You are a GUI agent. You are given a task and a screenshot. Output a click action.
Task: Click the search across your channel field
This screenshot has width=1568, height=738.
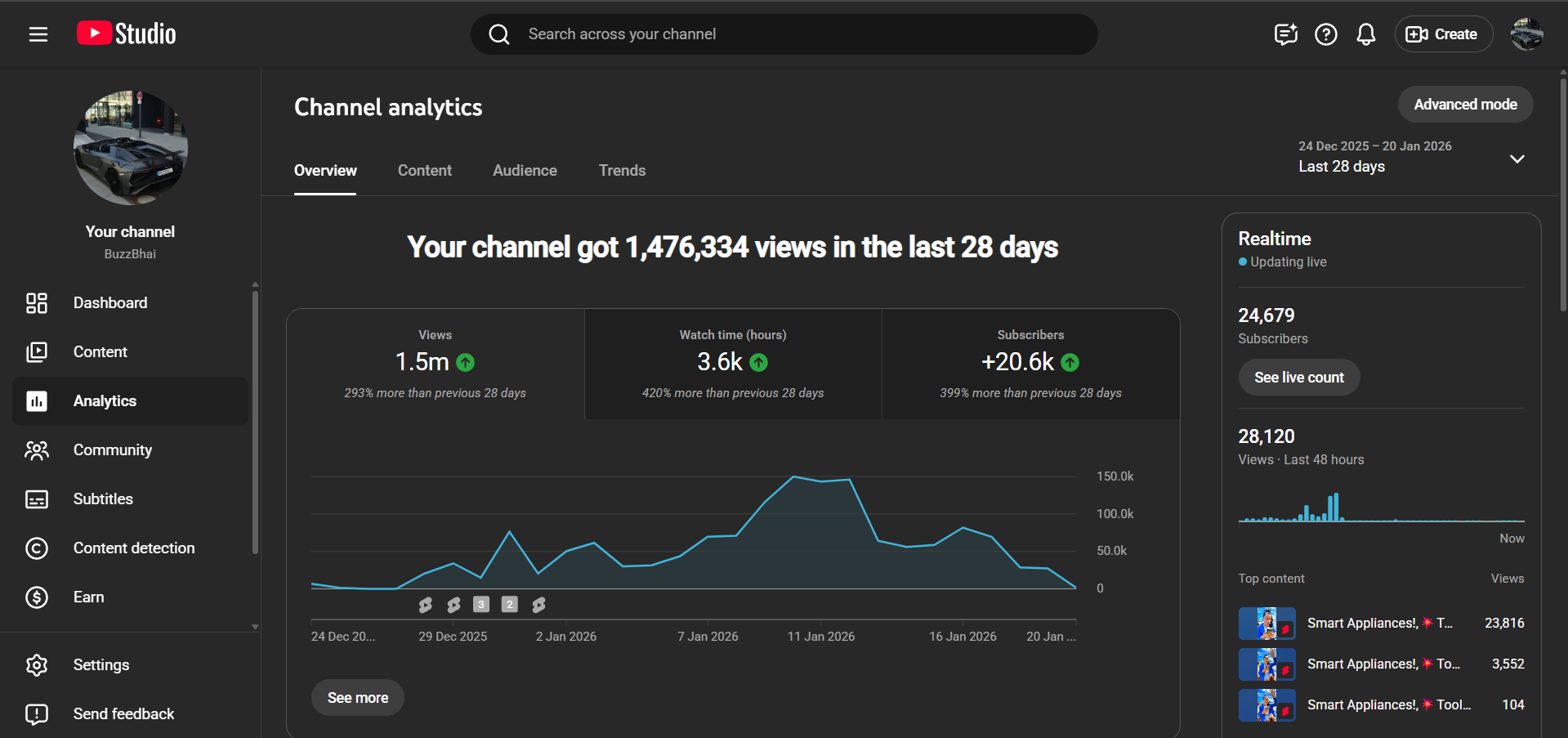784,34
